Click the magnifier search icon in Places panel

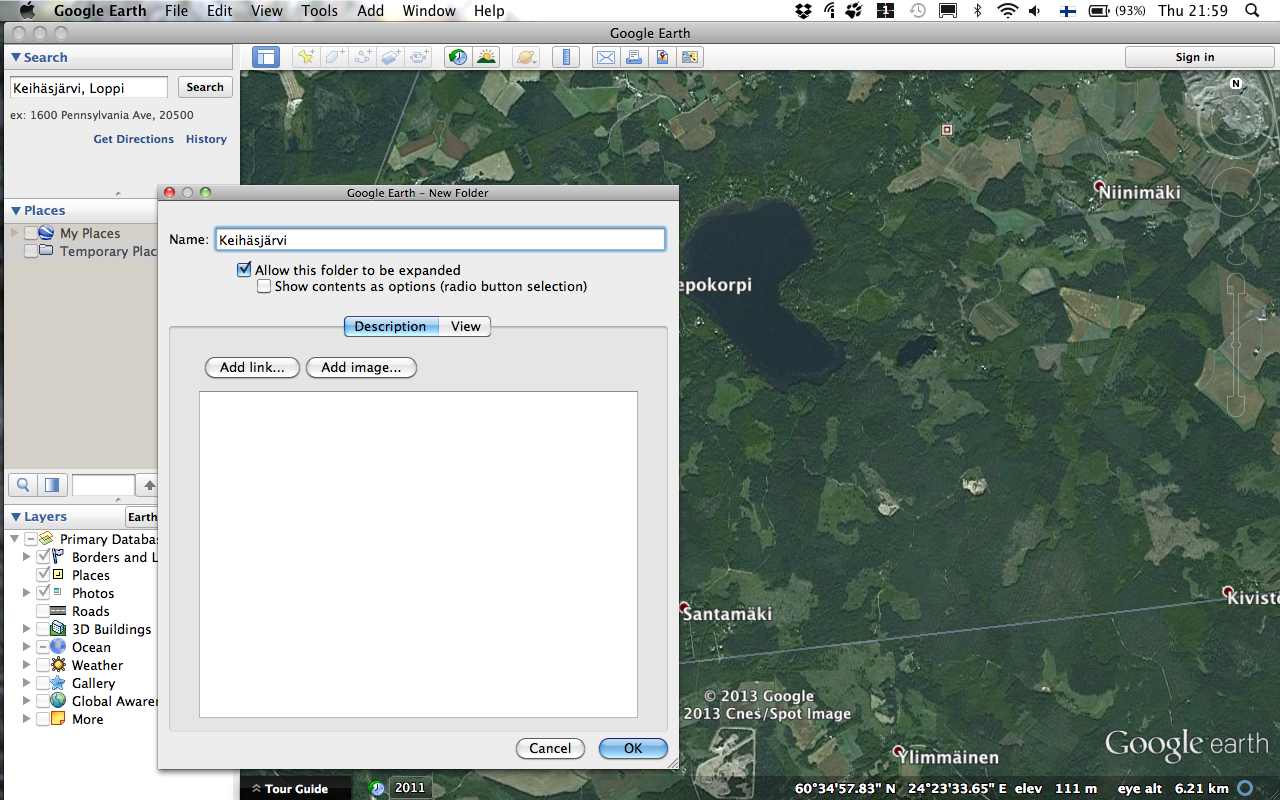(23, 485)
